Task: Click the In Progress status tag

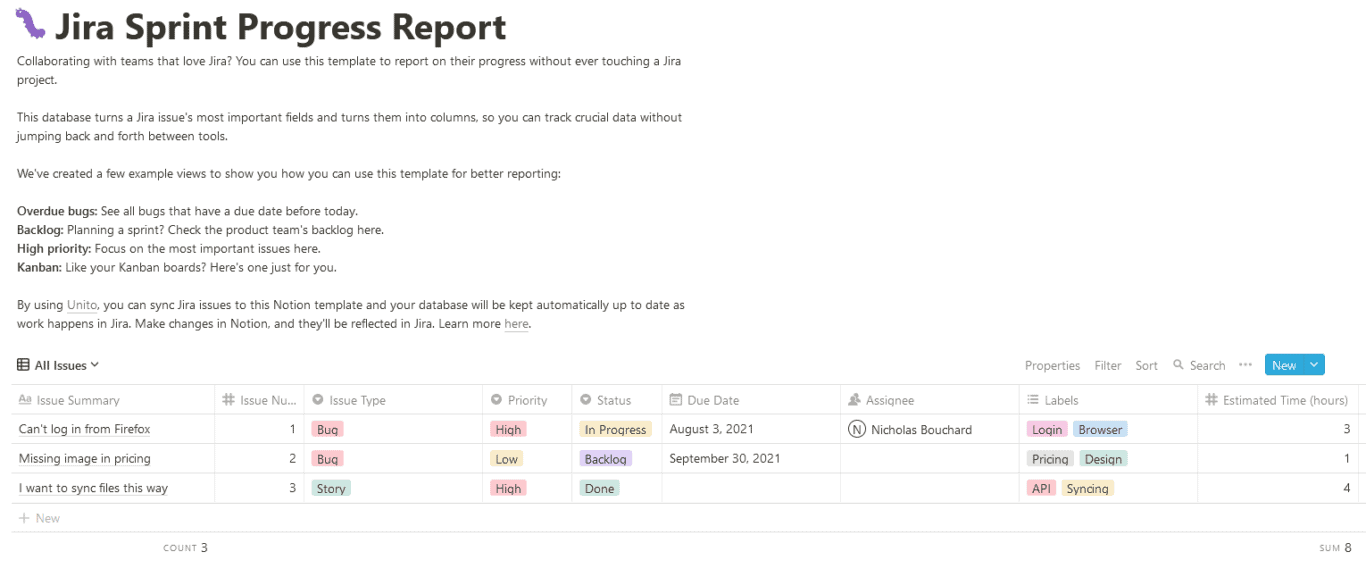Action: (x=615, y=429)
